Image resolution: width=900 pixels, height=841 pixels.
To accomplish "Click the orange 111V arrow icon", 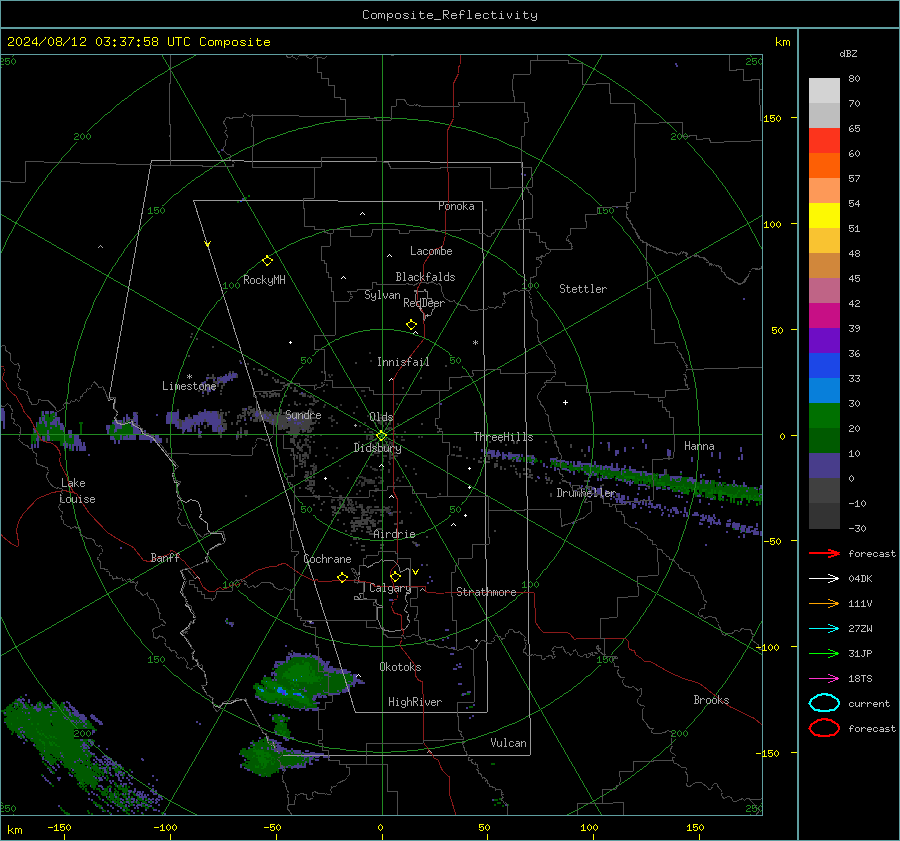I will (824, 603).
